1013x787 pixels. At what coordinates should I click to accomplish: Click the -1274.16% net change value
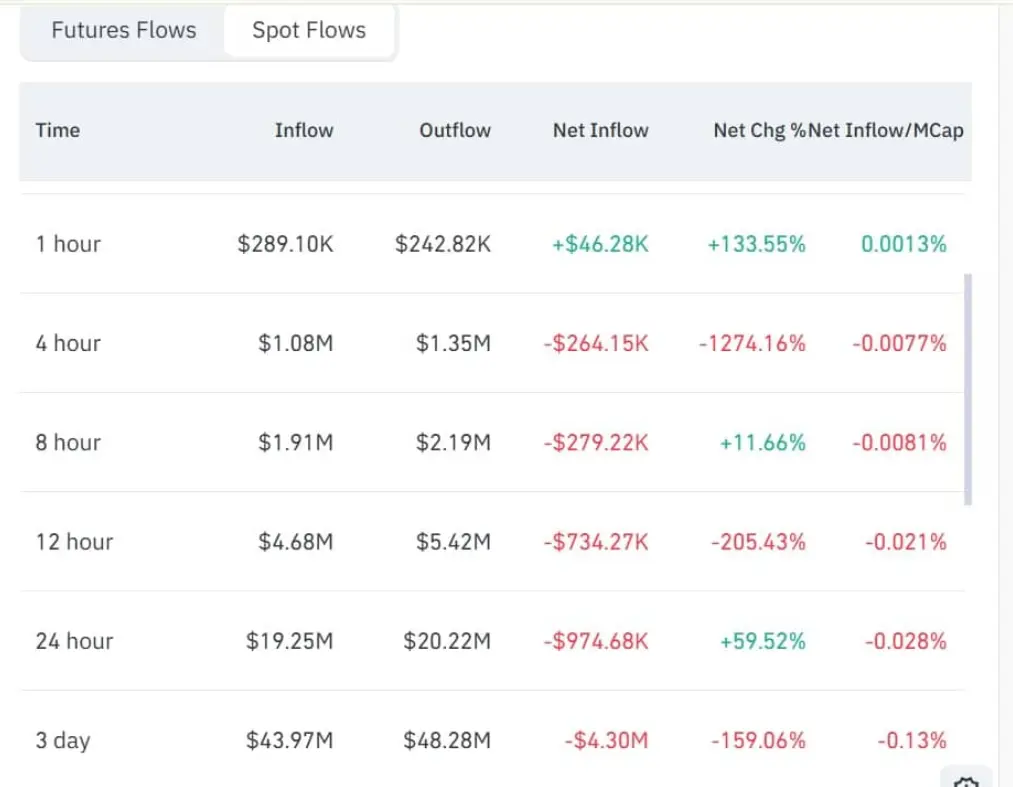pos(752,343)
